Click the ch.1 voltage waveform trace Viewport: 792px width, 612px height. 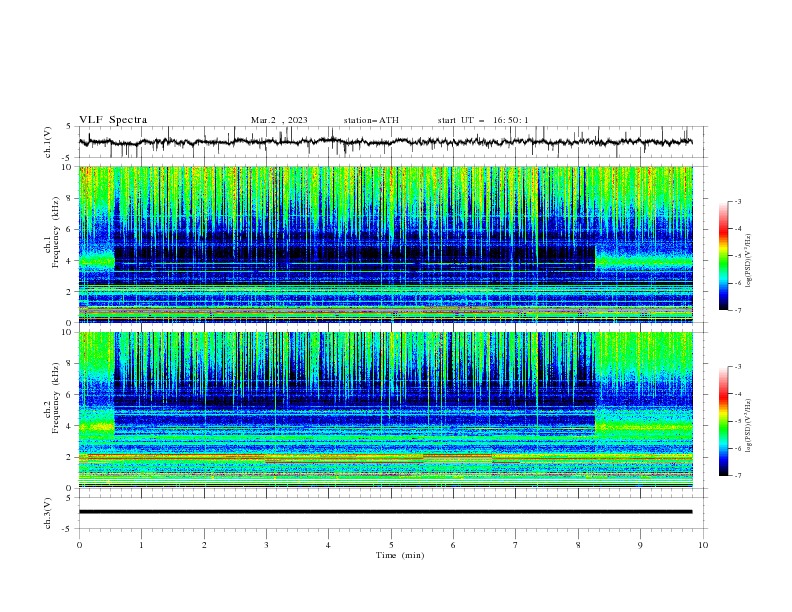(385, 142)
